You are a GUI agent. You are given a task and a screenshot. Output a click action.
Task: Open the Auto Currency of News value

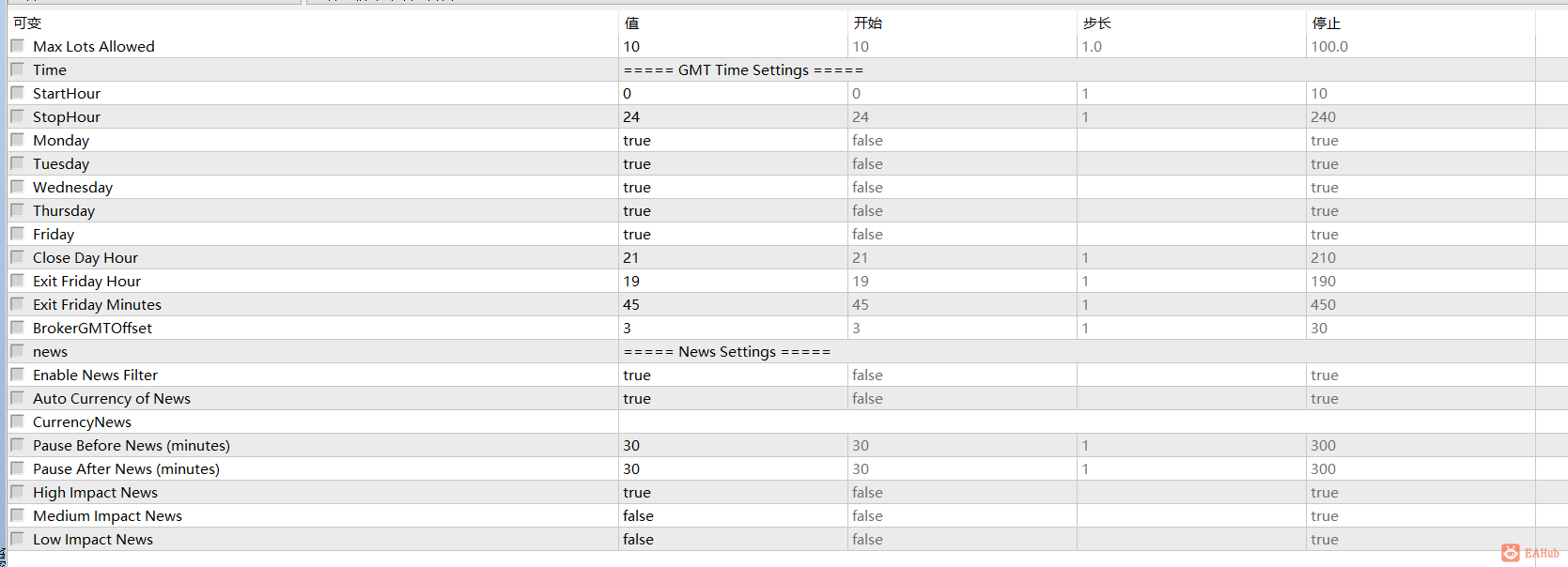click(732, 398)
